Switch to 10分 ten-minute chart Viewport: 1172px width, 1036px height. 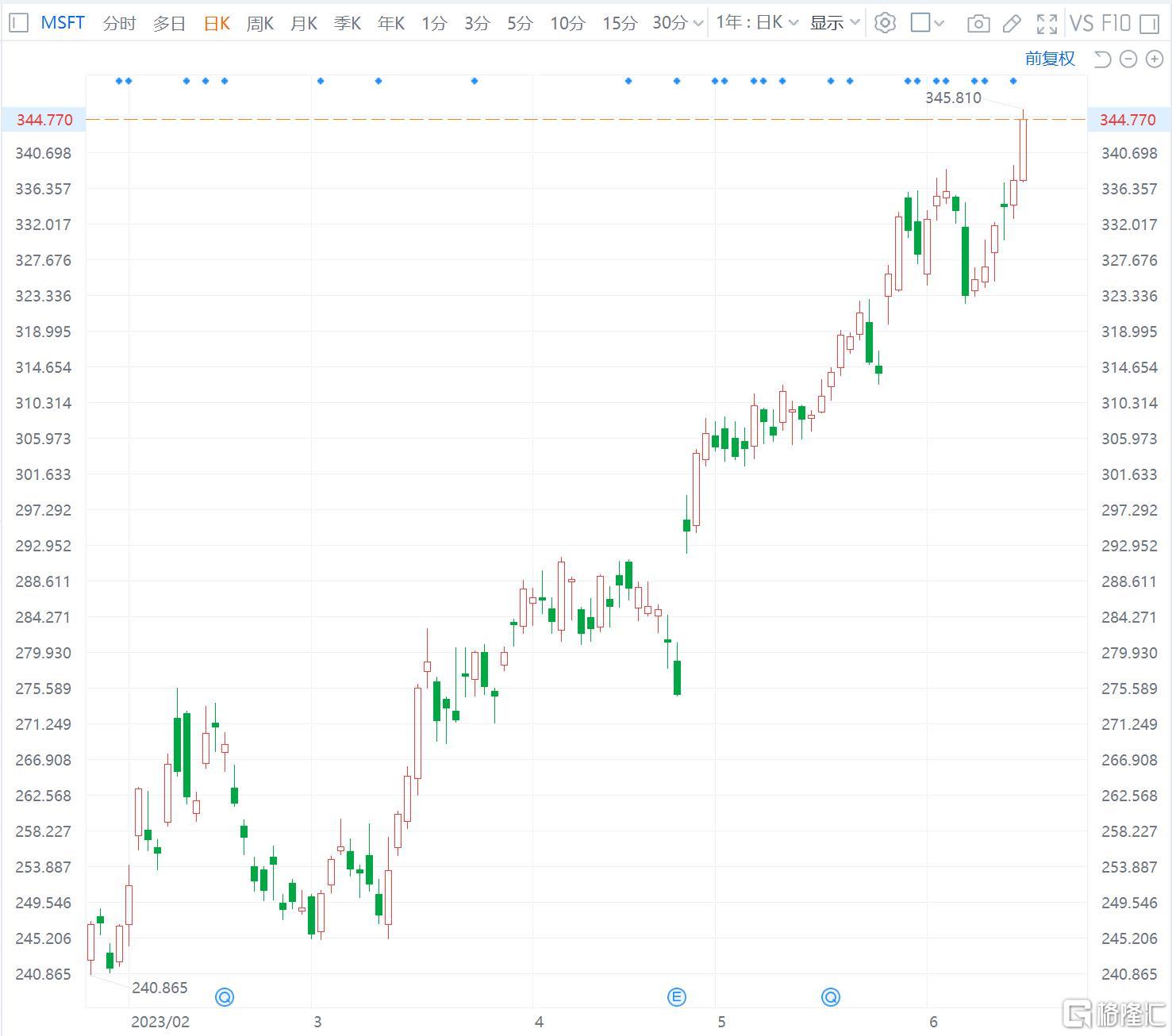567,24
